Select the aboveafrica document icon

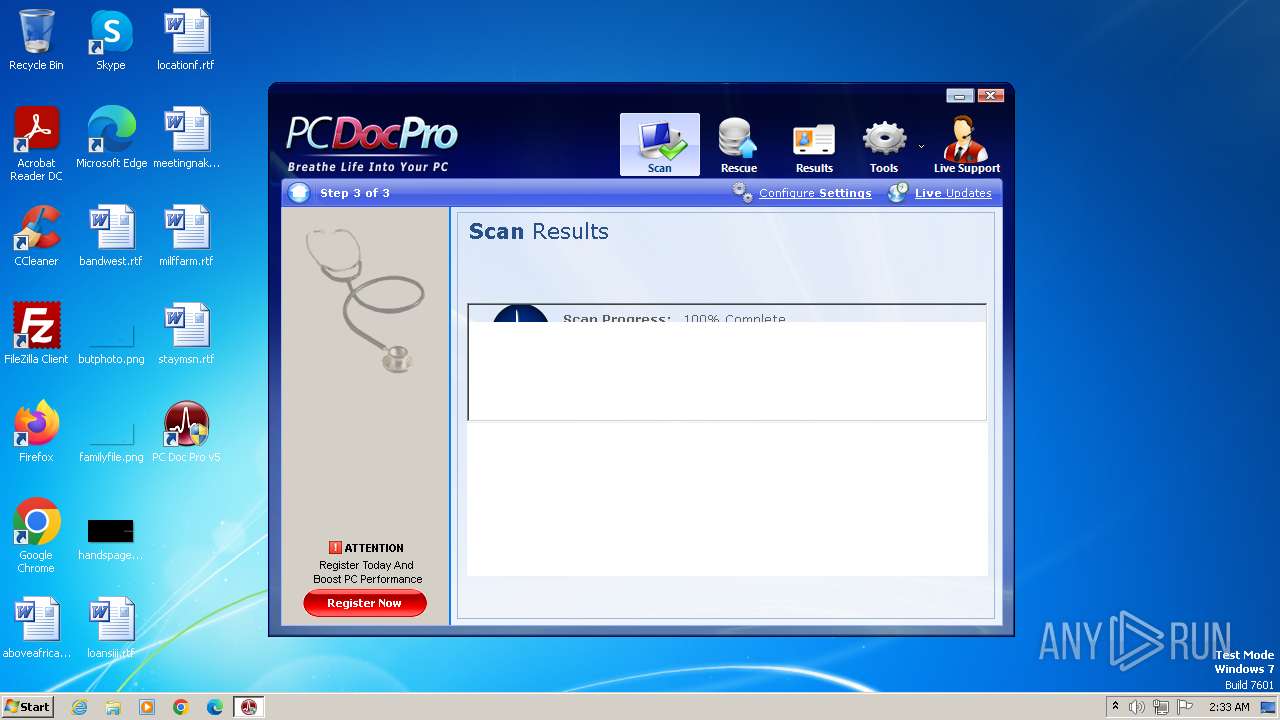click(x=36, y=628)
